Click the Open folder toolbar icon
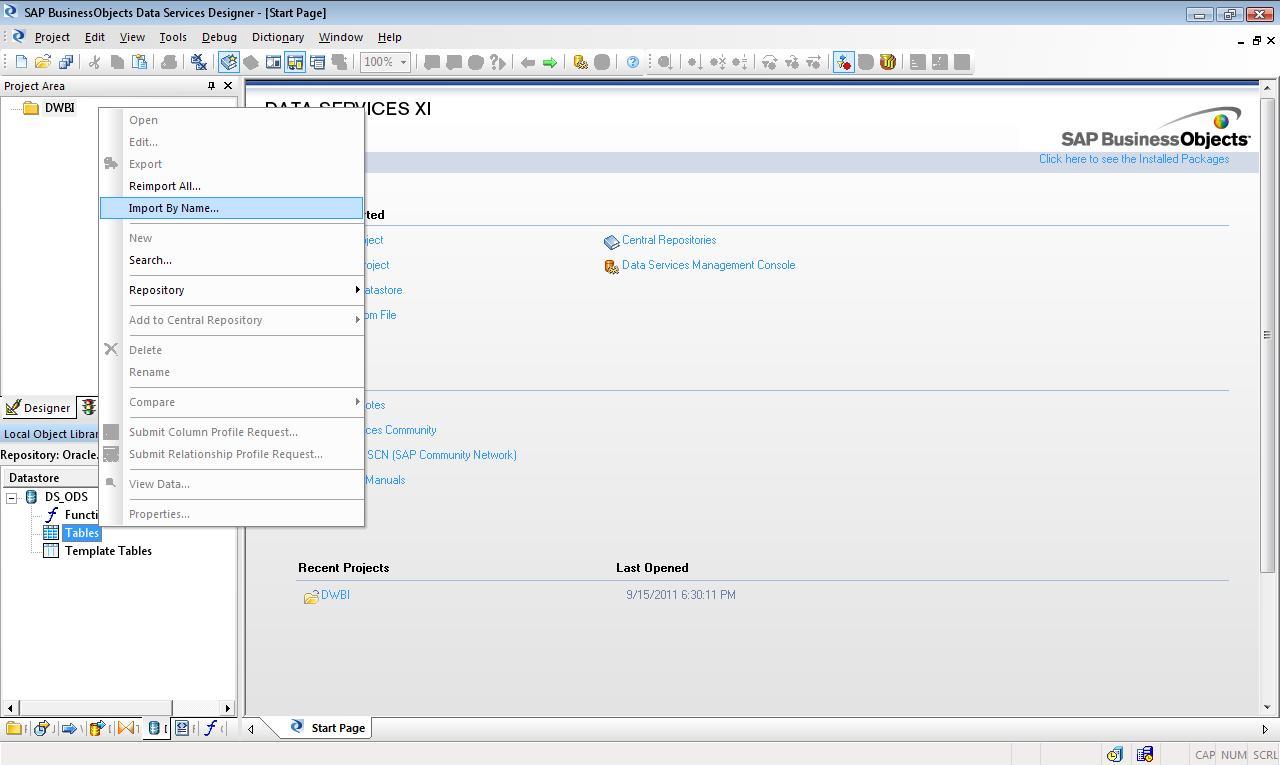This screenshot has width=1280, height=765. click(x=43, y=62)
